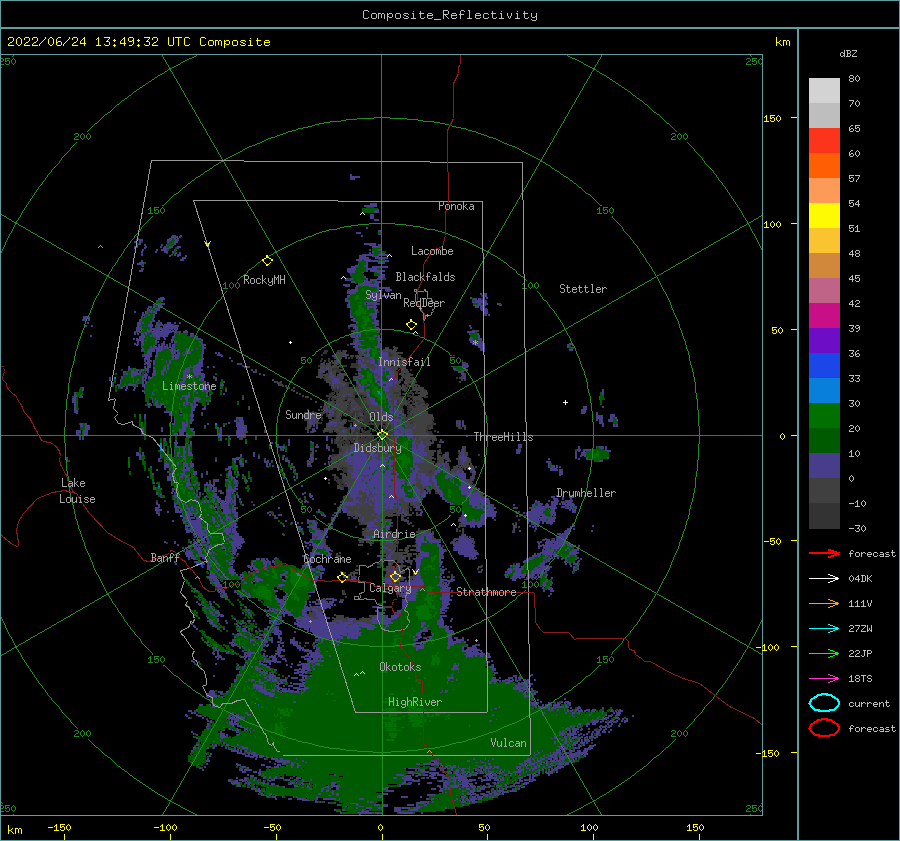900x841 pixels.
Task: Click the ThreeHills city label
Action: point(503,437)
